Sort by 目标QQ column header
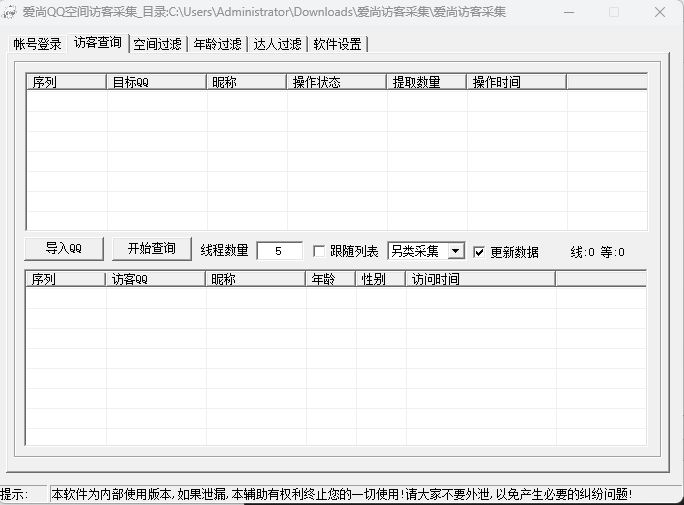The image size is (684, 505). pyautogui.click(x=157, y=82)
